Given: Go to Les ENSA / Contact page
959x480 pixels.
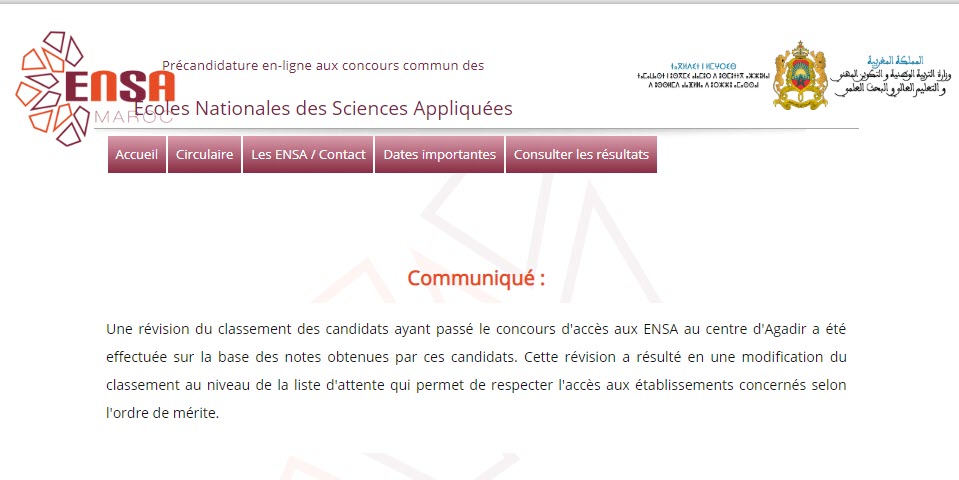Looking at the screenshot, I should [x=308, y=155].
